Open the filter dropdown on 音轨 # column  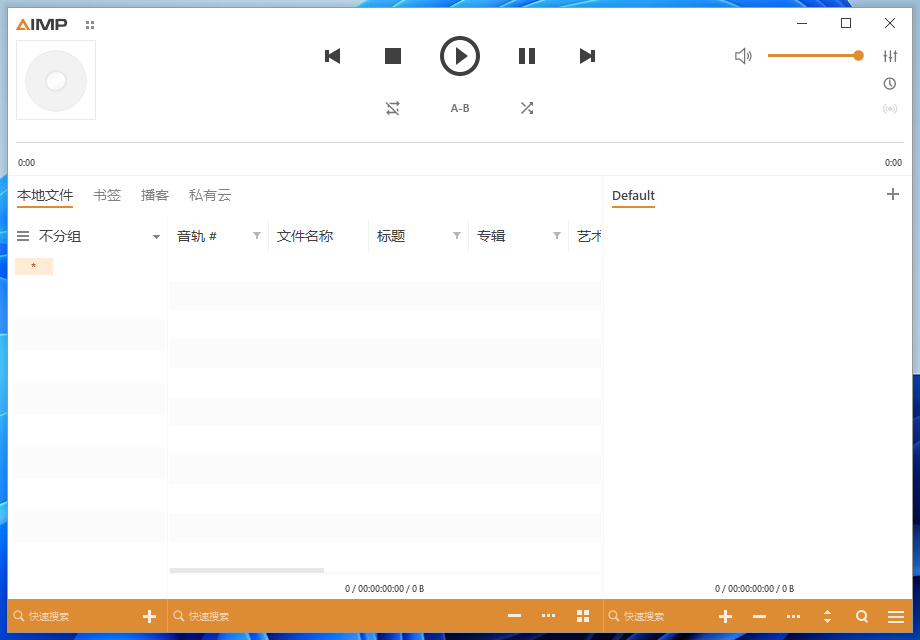click(x=256, y=236)
